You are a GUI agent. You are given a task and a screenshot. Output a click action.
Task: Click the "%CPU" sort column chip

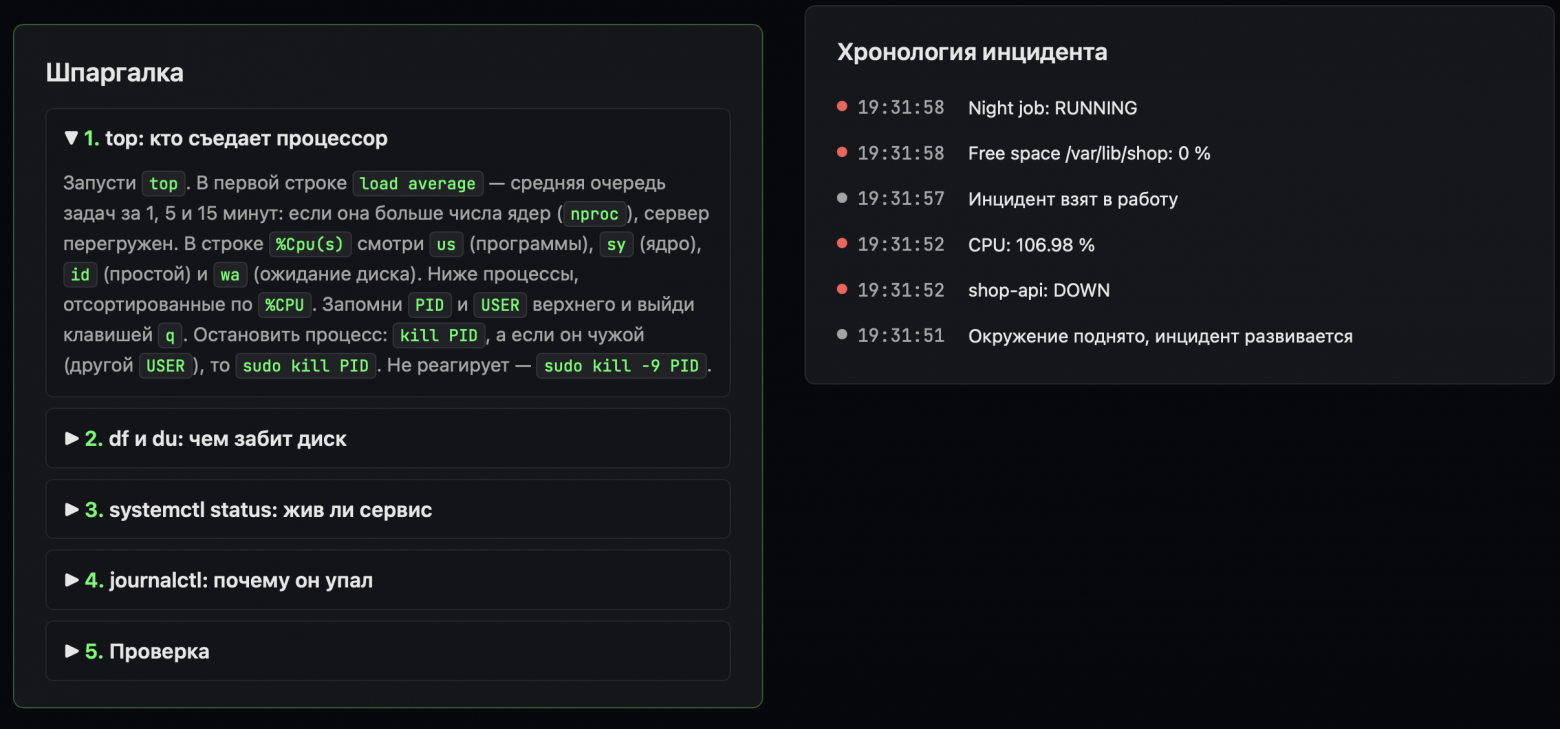click(x=286, y=304)
